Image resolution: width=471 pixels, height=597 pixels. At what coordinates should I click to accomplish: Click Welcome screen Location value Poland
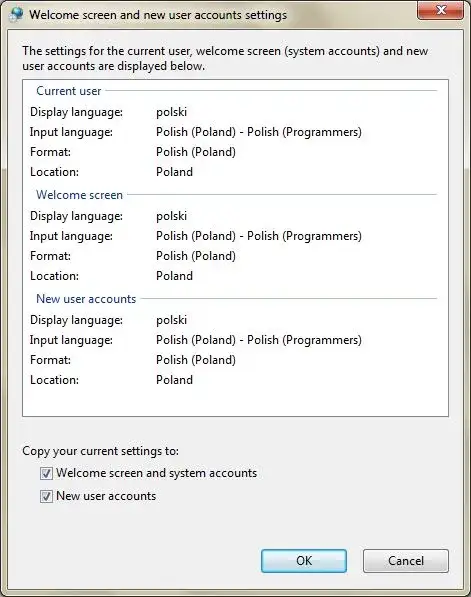174,276
